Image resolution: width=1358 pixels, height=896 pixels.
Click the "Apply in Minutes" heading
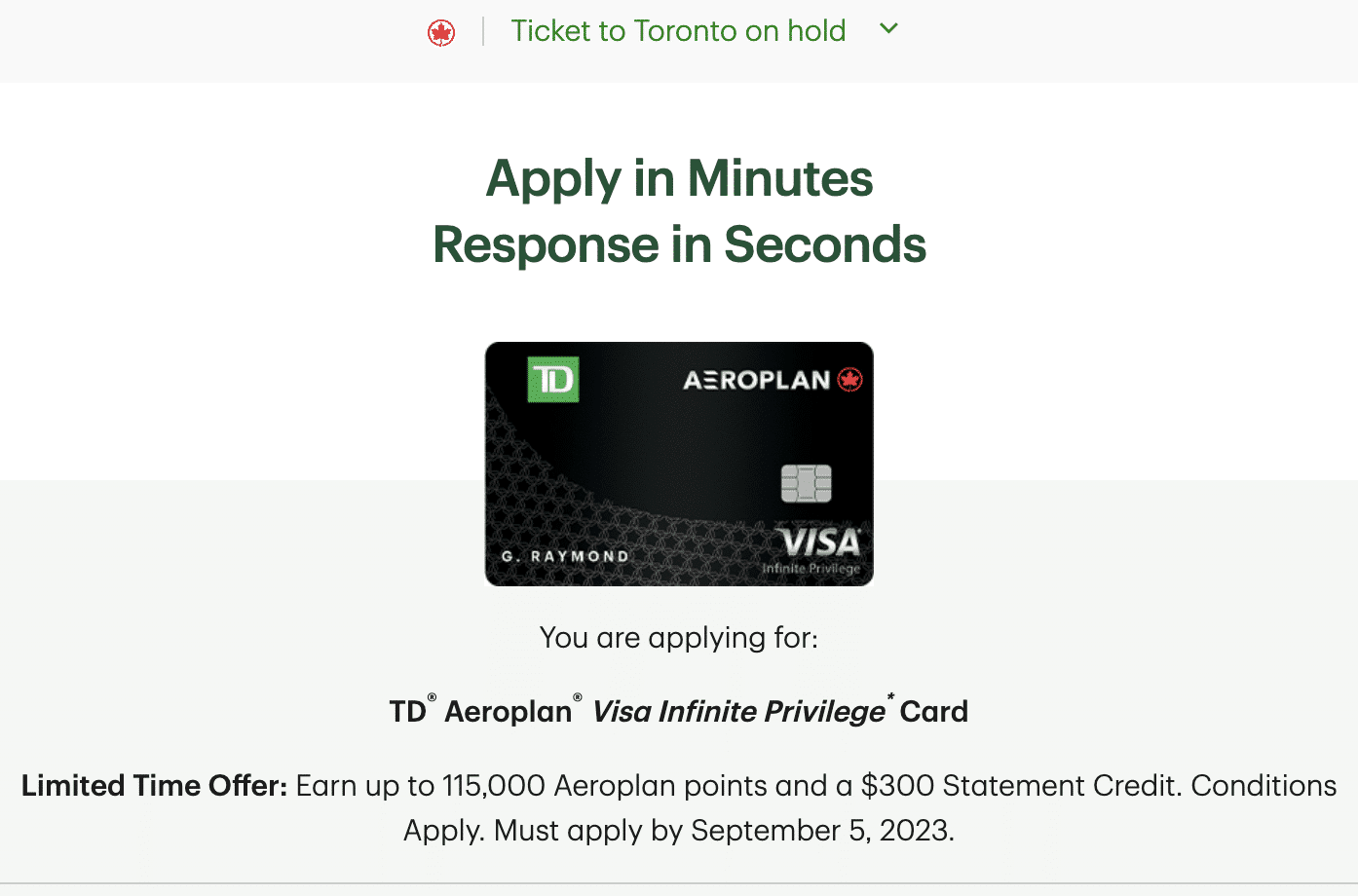pyautogui.click(x=679, y=178)
